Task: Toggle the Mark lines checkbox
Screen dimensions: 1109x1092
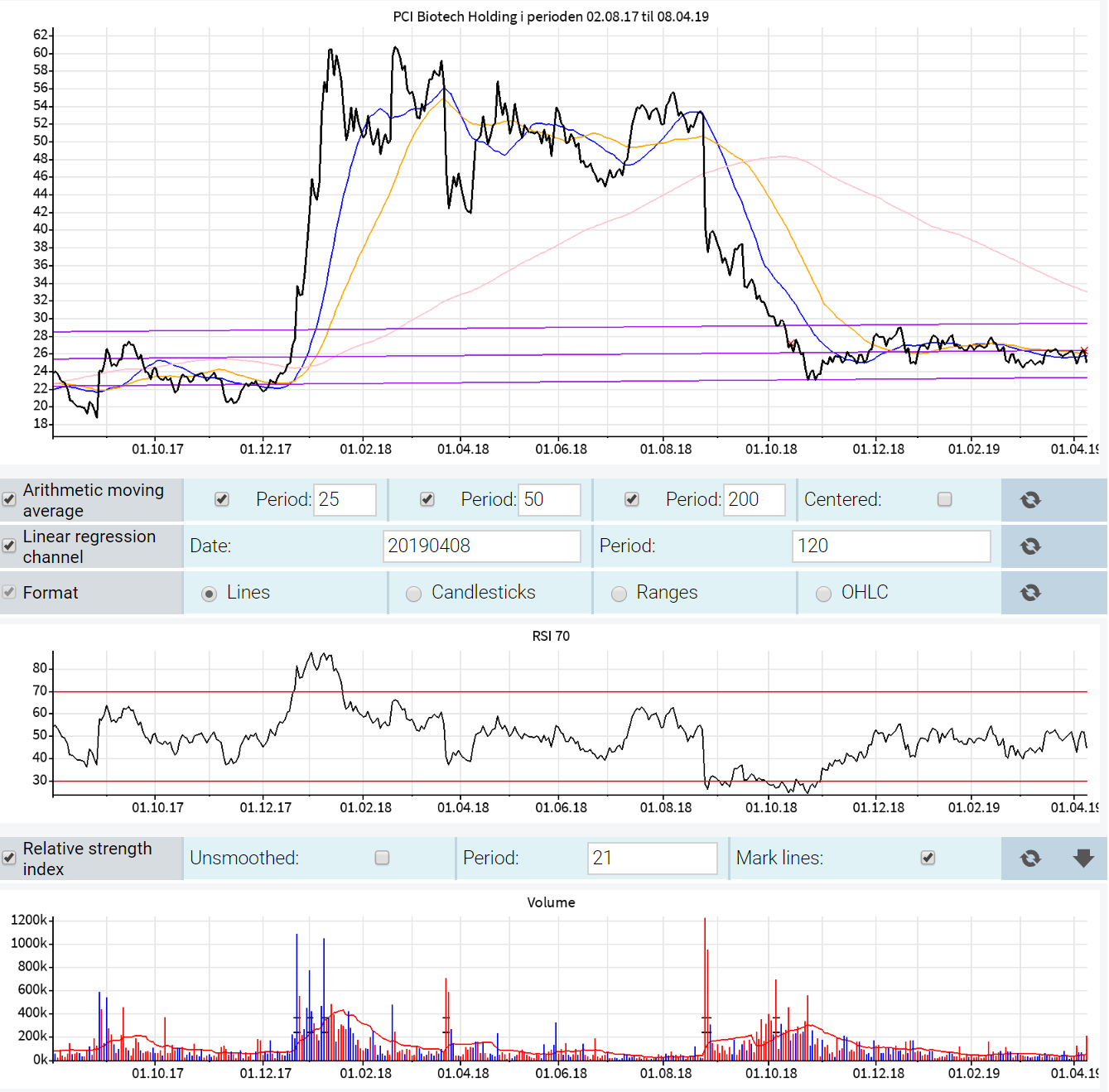Action: pyautogui.click(x=928, y=858)
